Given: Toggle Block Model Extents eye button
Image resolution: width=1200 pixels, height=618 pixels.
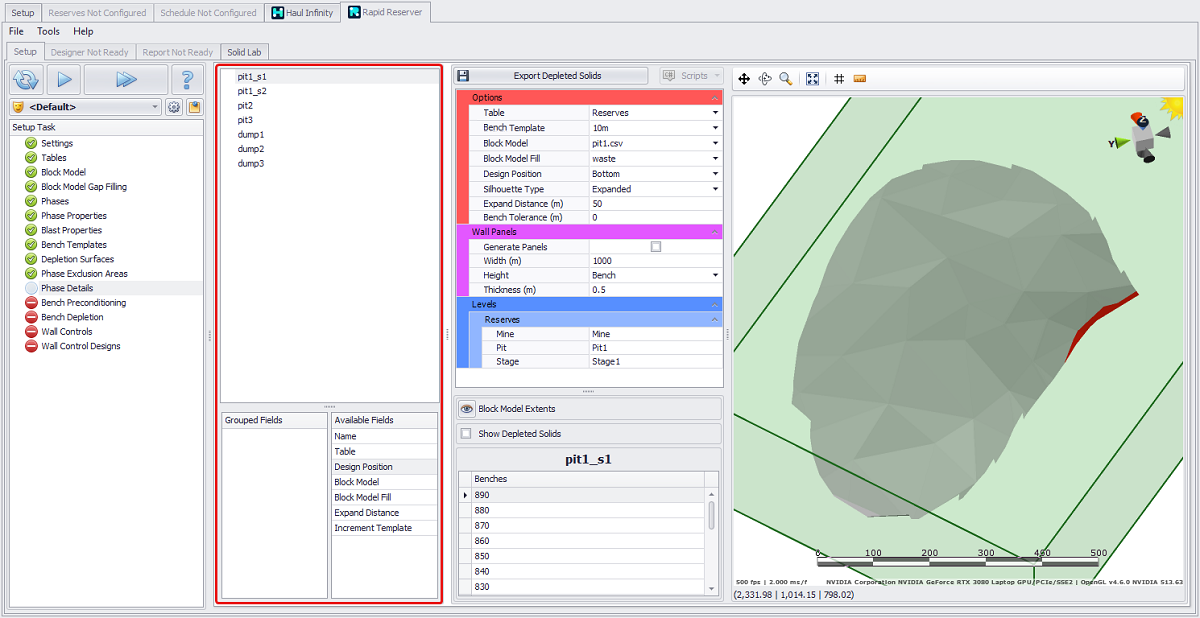Looking at the screenshot, I should point(468,409).
